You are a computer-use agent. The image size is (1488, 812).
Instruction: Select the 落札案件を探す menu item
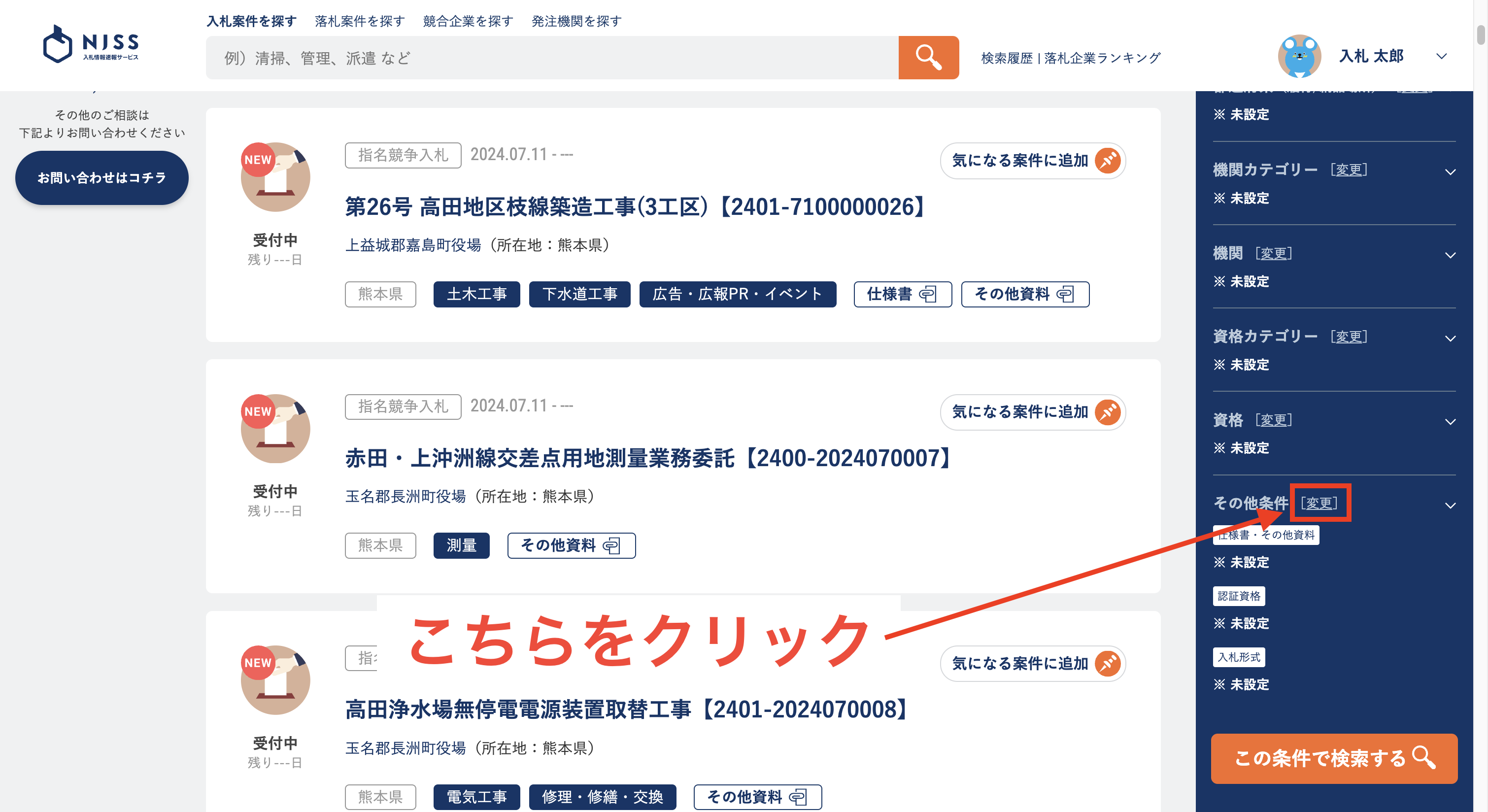point(359,21)
